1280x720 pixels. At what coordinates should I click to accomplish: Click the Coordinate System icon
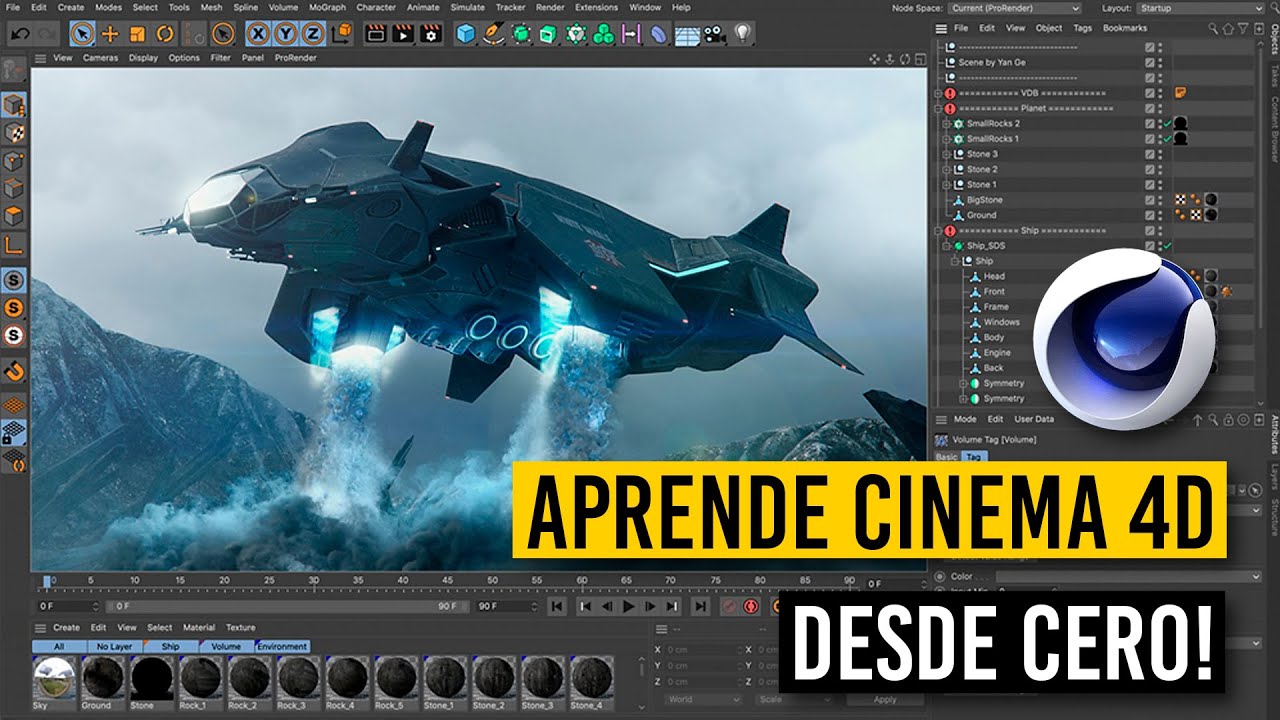tap(340, 33)
